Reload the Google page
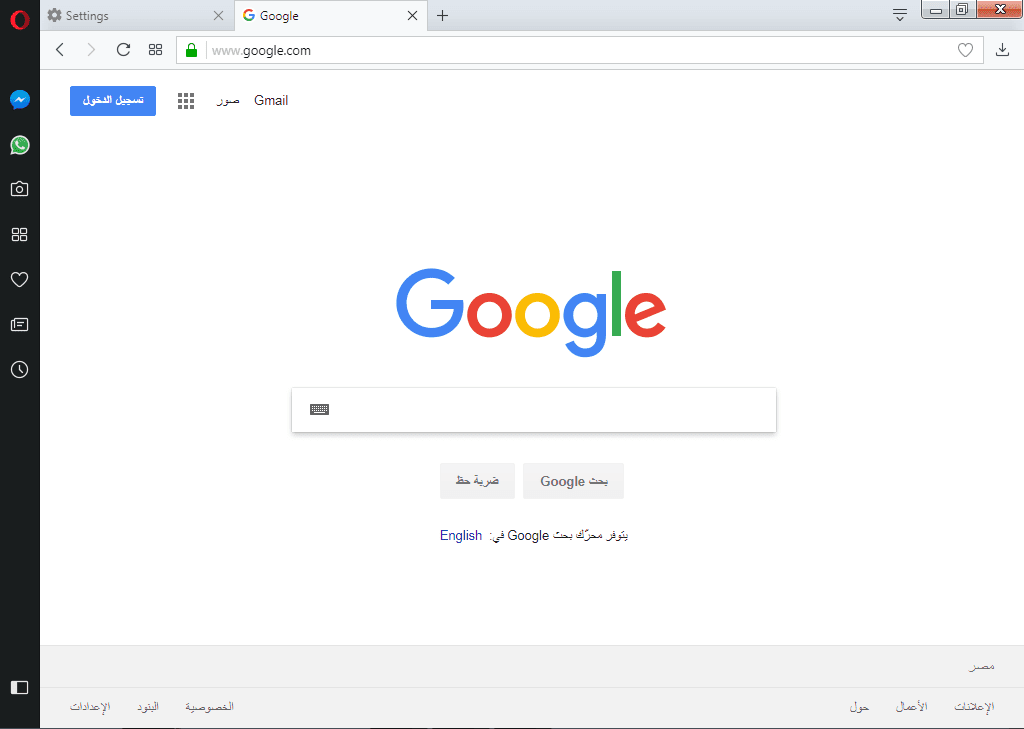1024x729 pixels. click(123, 50)
